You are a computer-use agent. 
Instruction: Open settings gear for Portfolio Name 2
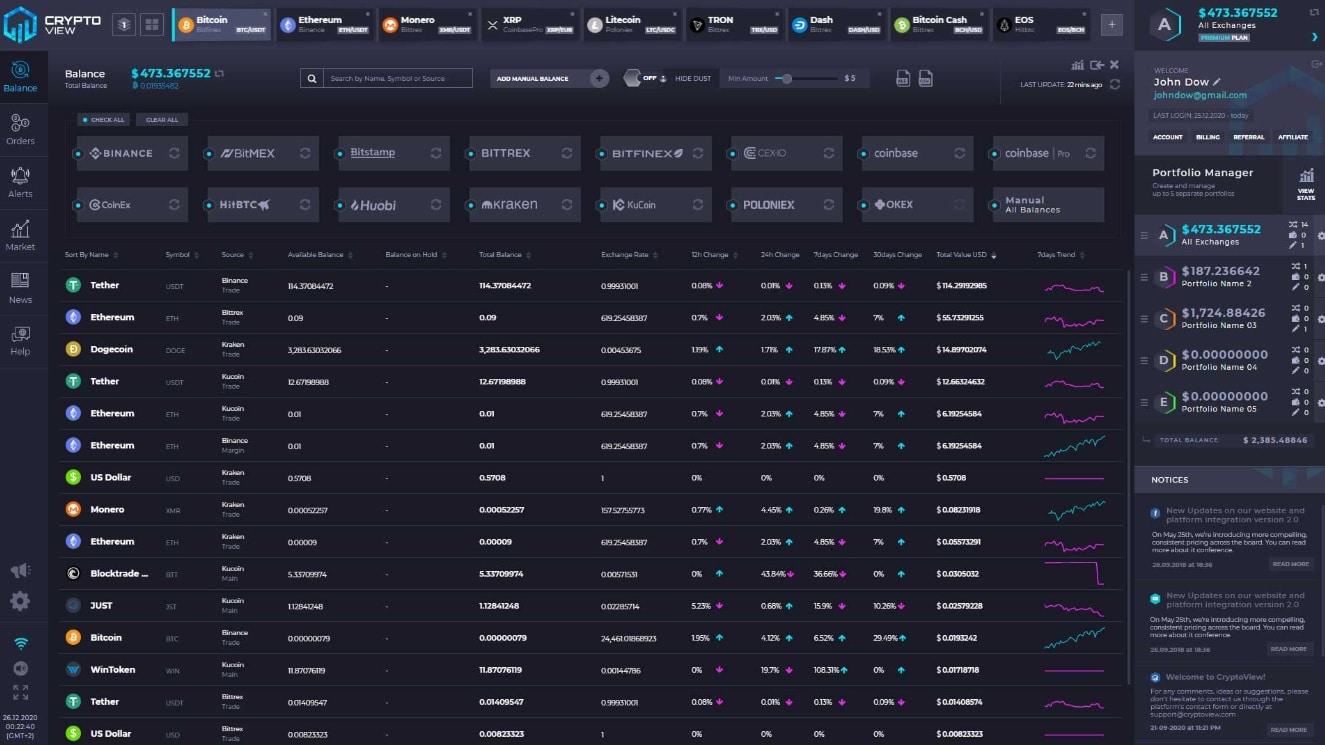pos(1321,278)
